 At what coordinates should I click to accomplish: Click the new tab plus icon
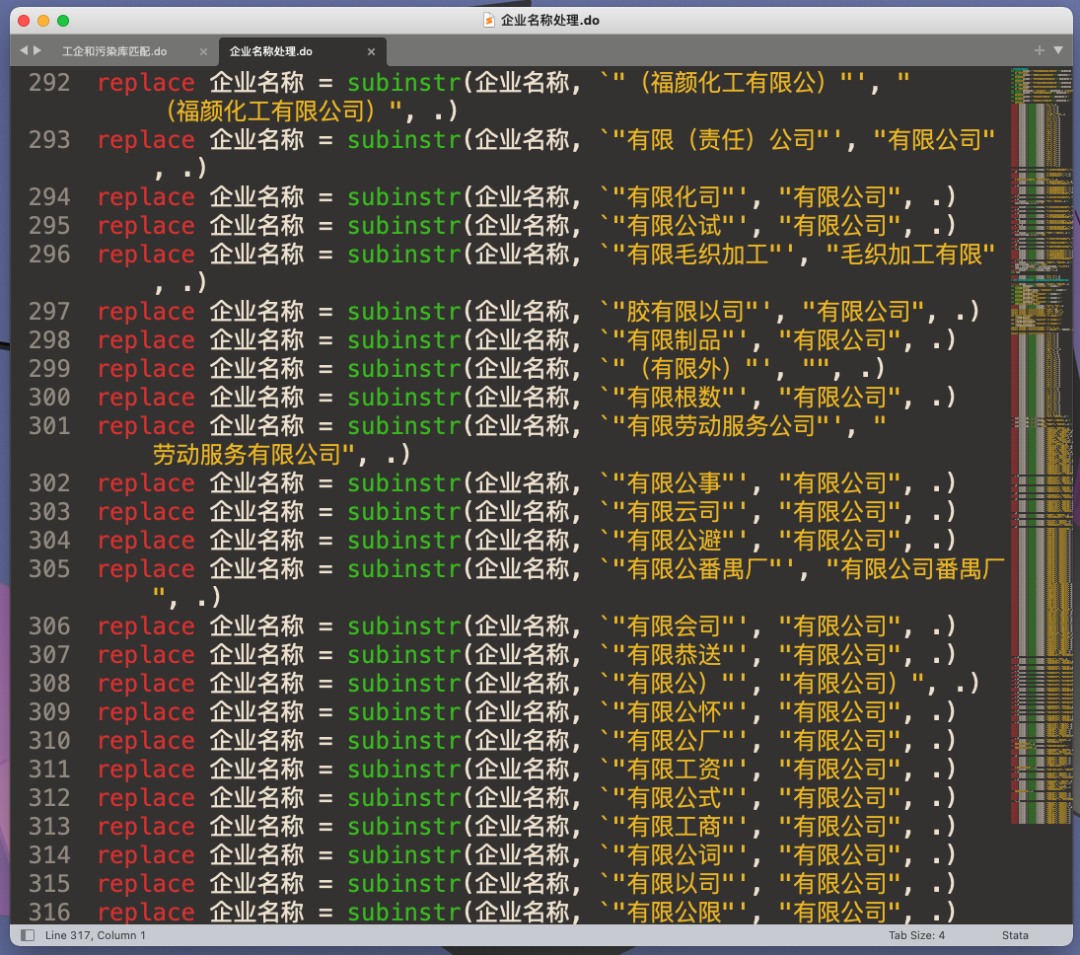[1039, 50]
